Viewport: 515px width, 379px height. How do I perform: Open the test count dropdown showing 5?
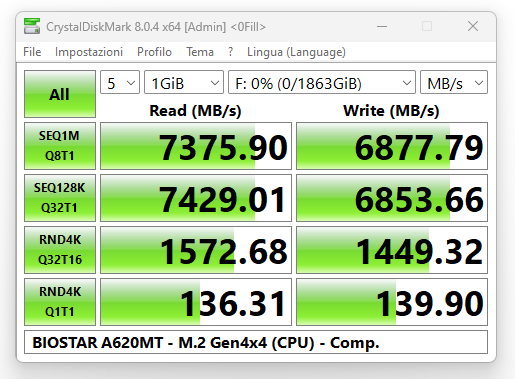(120, 82)
